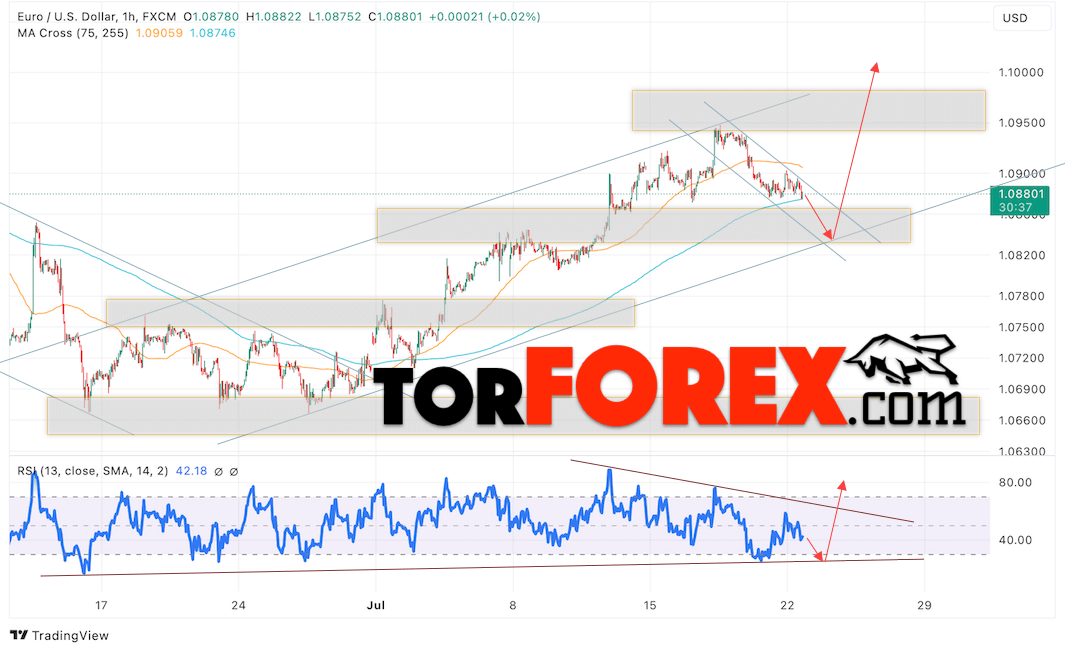The width and height of the screenshot is (1065, 652).
Task: Click the RSI value 42.18
Action: coord(192,471)
